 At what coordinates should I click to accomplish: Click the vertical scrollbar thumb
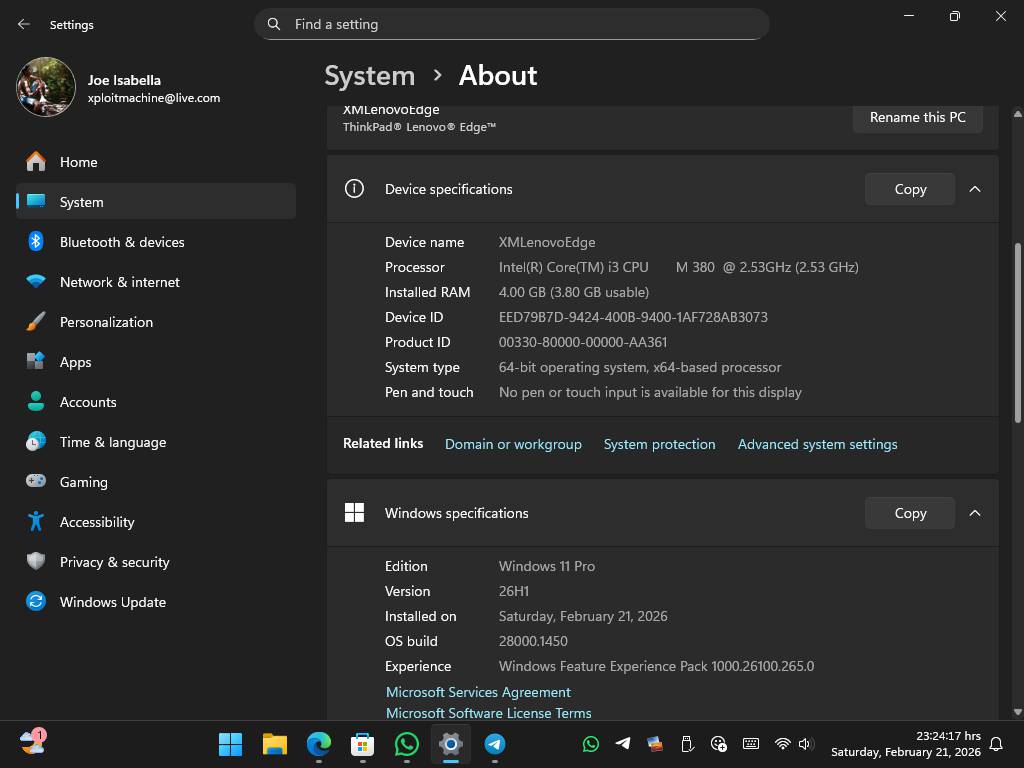click(x=1017, y=332)
